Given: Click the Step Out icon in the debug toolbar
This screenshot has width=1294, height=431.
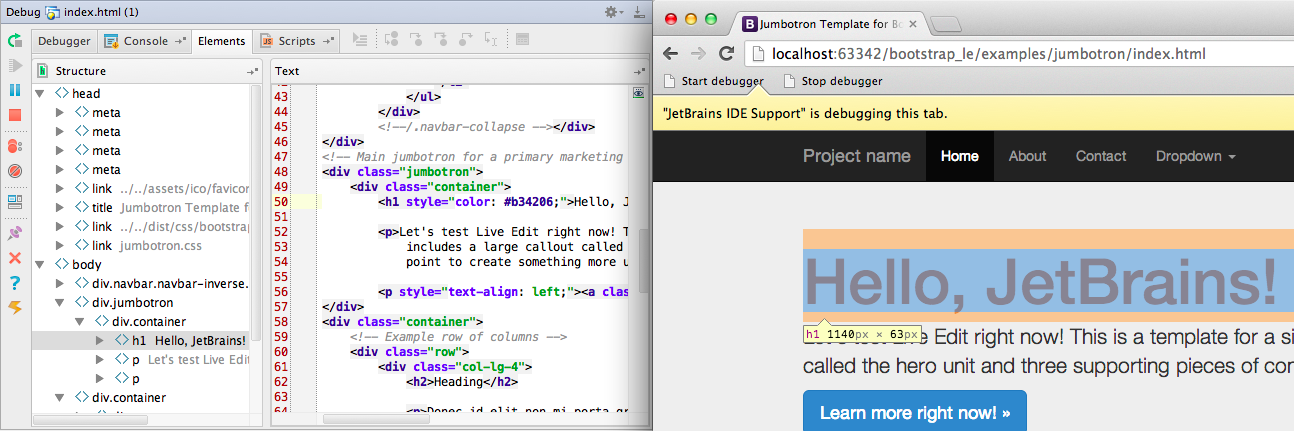Looking at the screenshot, I should coord(466,40).
